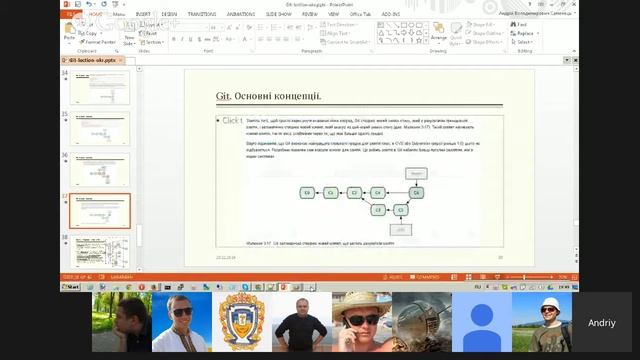Click NOTES in status bar
This screenshot has width=640, height=360.
click(393, 277)
